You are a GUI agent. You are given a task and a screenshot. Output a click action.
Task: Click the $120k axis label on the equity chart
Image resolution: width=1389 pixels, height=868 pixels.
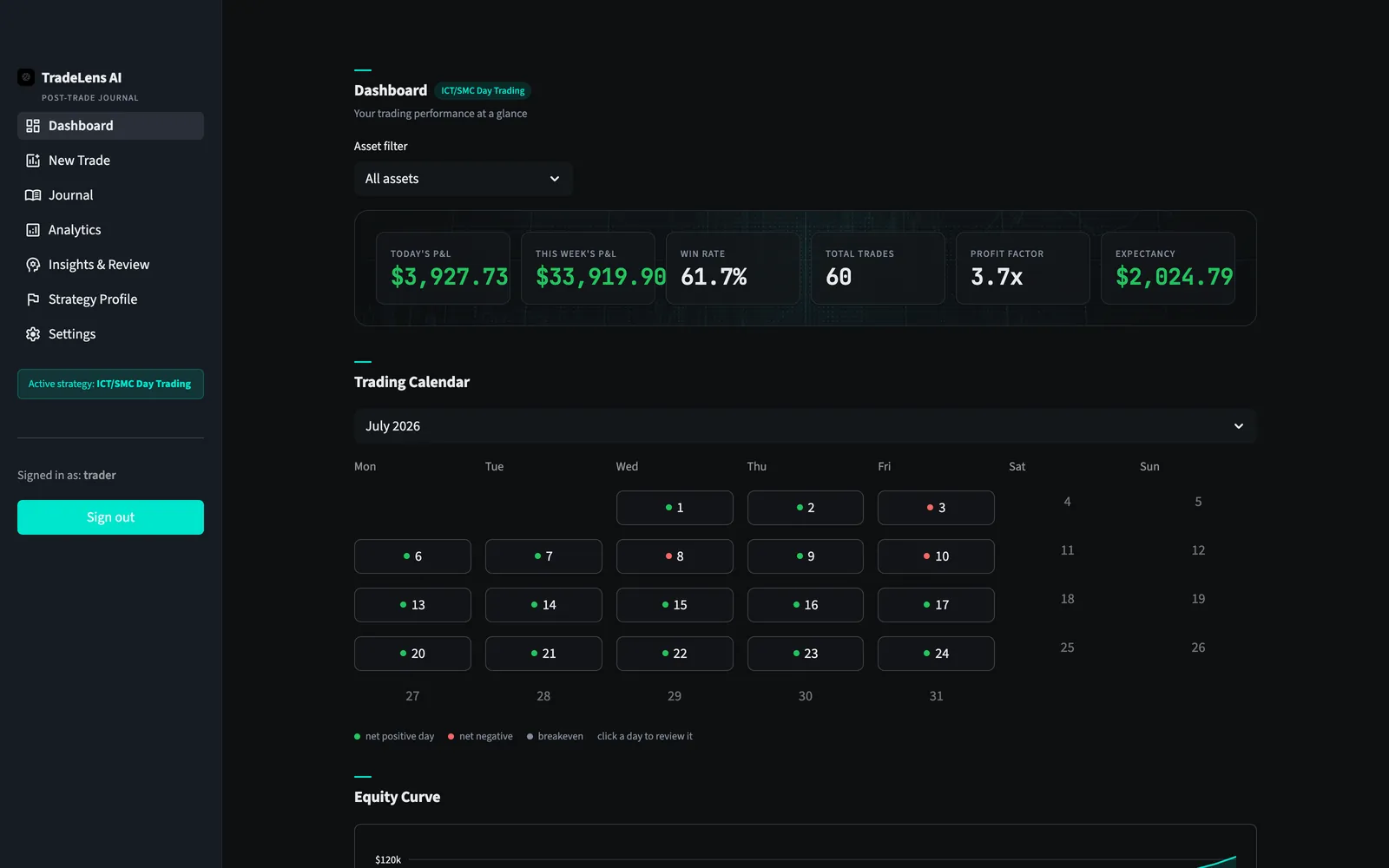point(388,860)
